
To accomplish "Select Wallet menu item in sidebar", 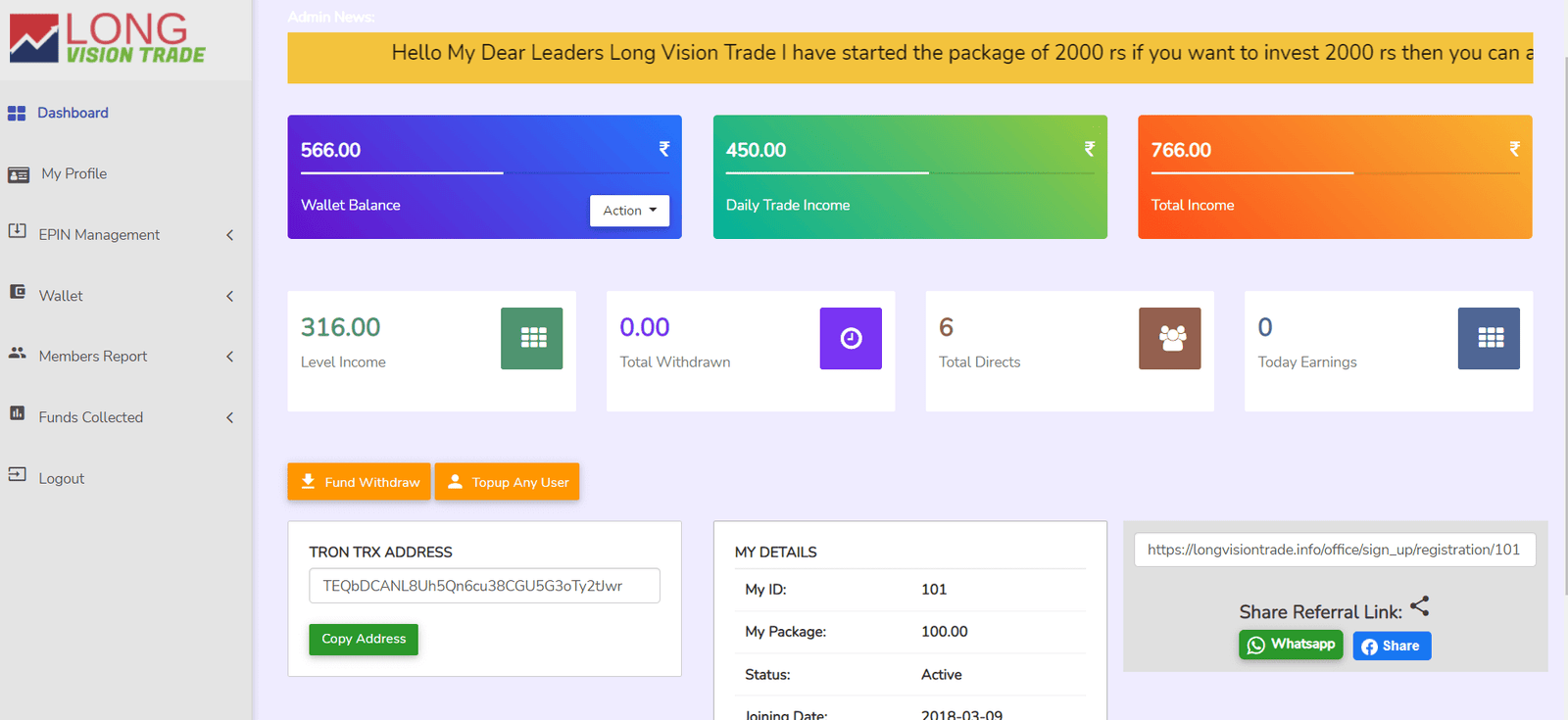I will coord(61,296).
